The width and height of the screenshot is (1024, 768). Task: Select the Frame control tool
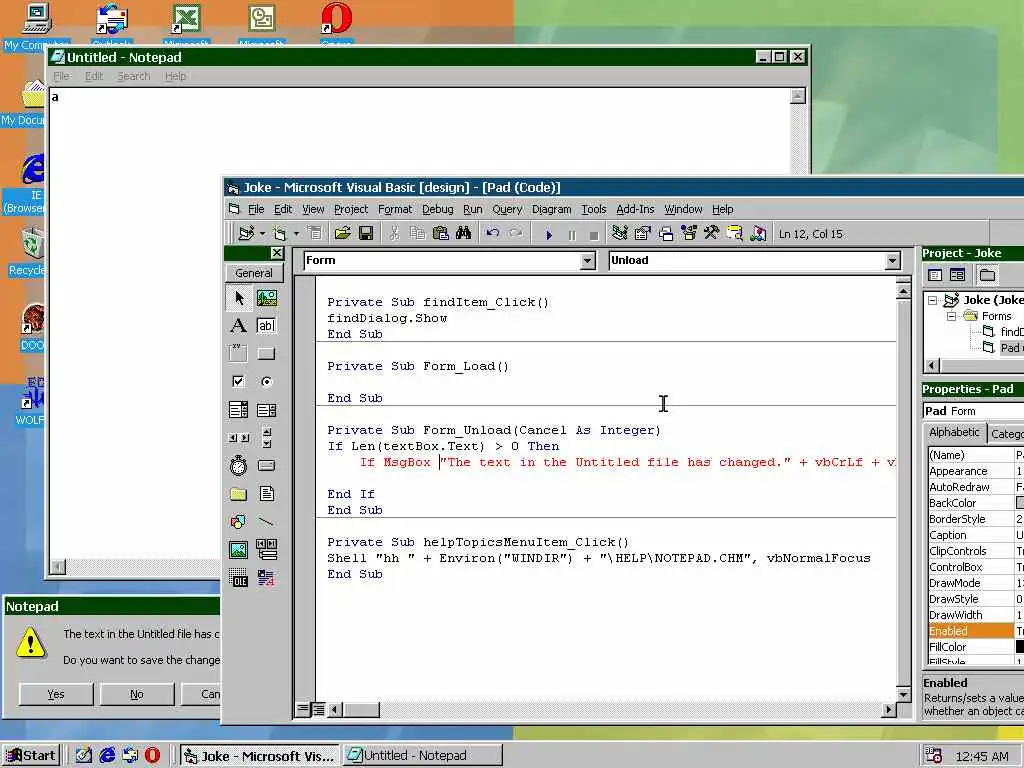pos(238,354)
